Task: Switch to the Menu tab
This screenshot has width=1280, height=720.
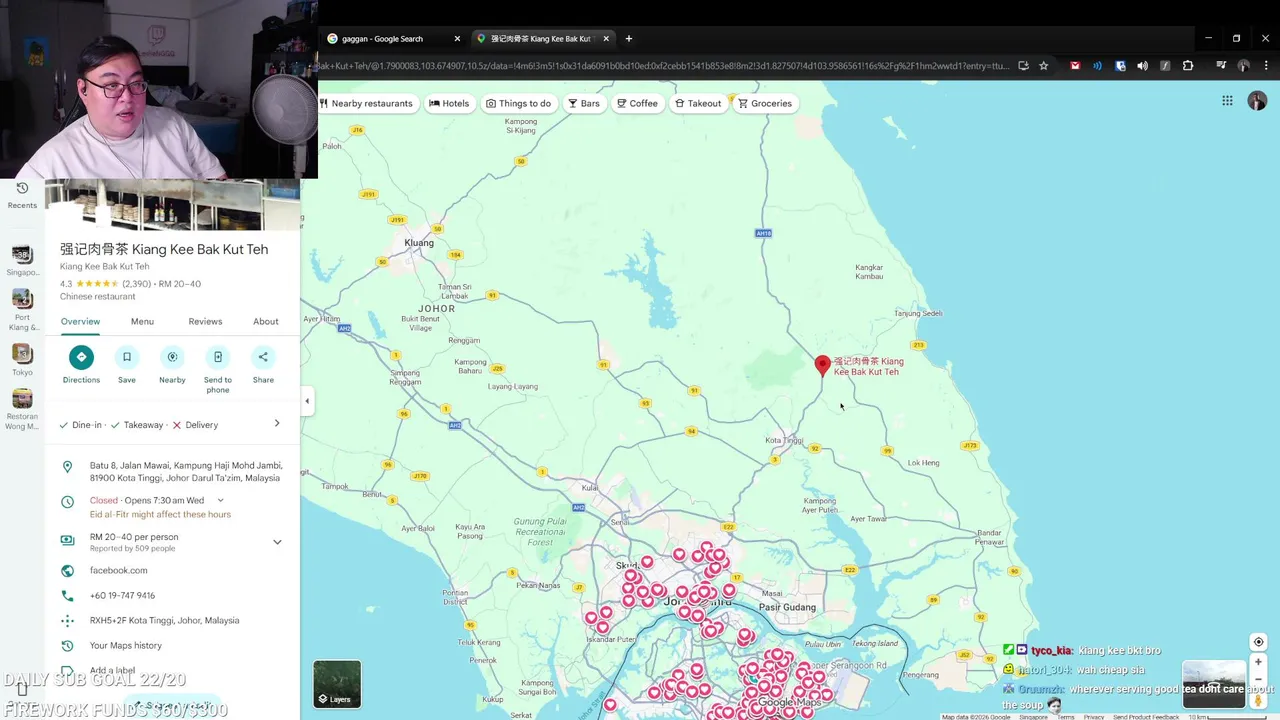Action: pyautogui.click(x=142, y=321)
